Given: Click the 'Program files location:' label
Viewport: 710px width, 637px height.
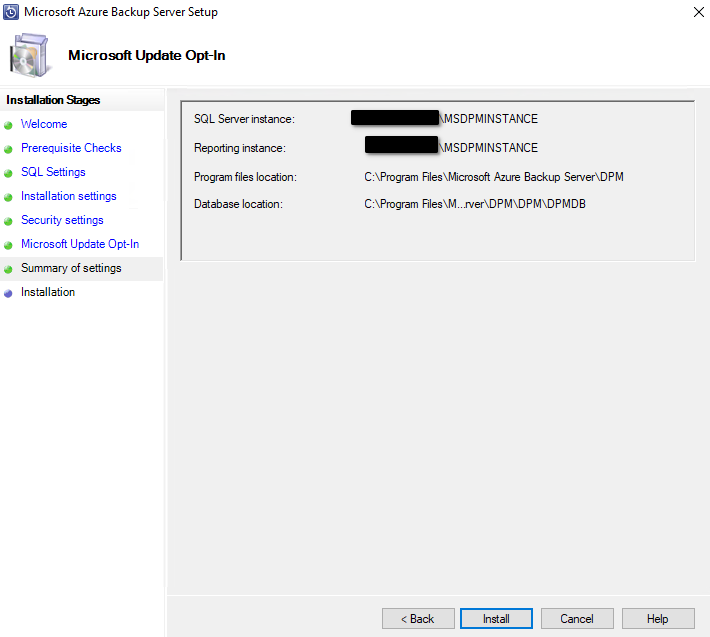Looking at the screenshot, I should 245,177.
